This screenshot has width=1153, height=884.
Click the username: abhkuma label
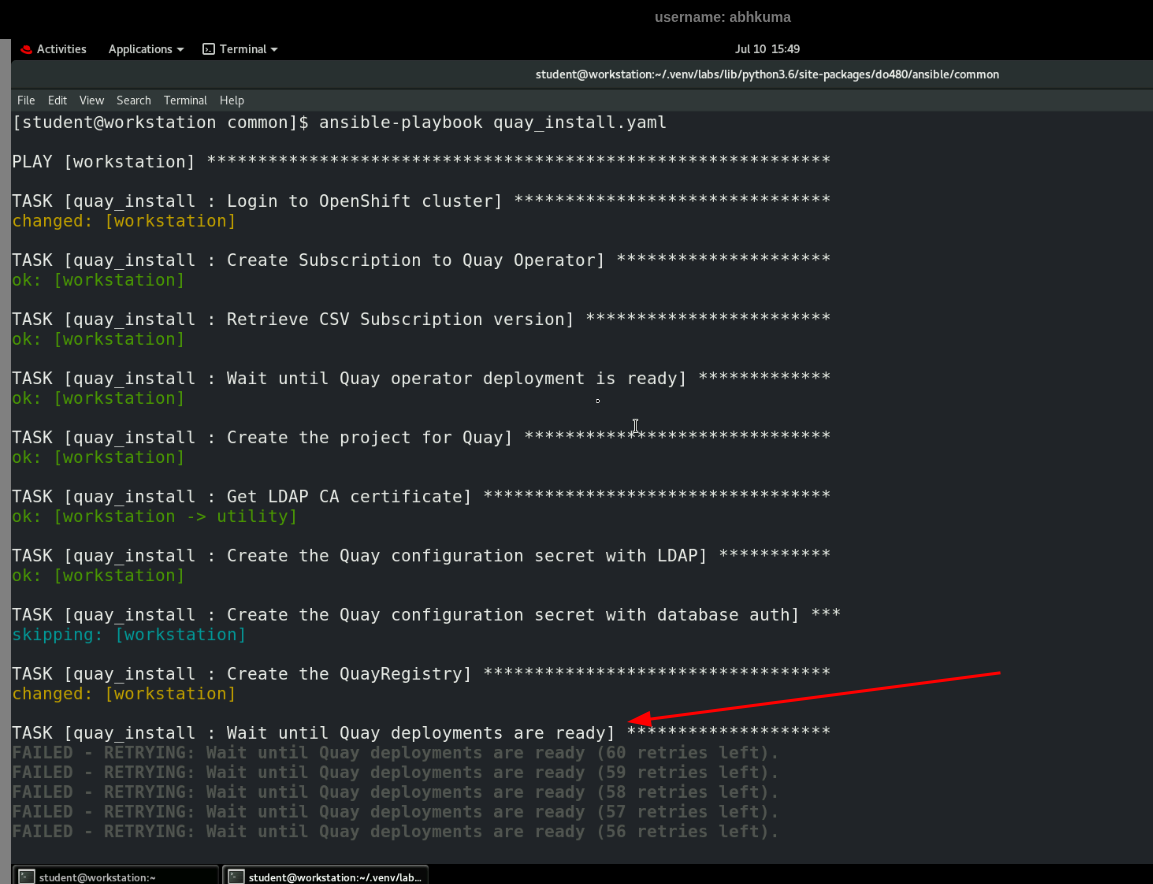pyautogui.click(x=723, y=17)
